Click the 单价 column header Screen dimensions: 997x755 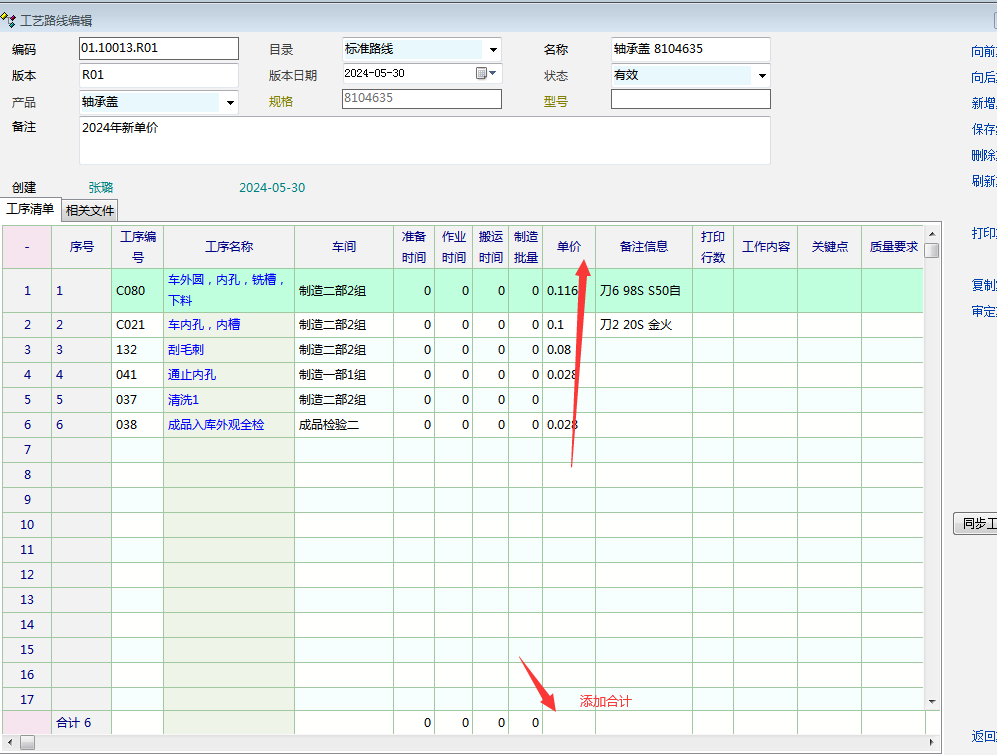(568, 246)
